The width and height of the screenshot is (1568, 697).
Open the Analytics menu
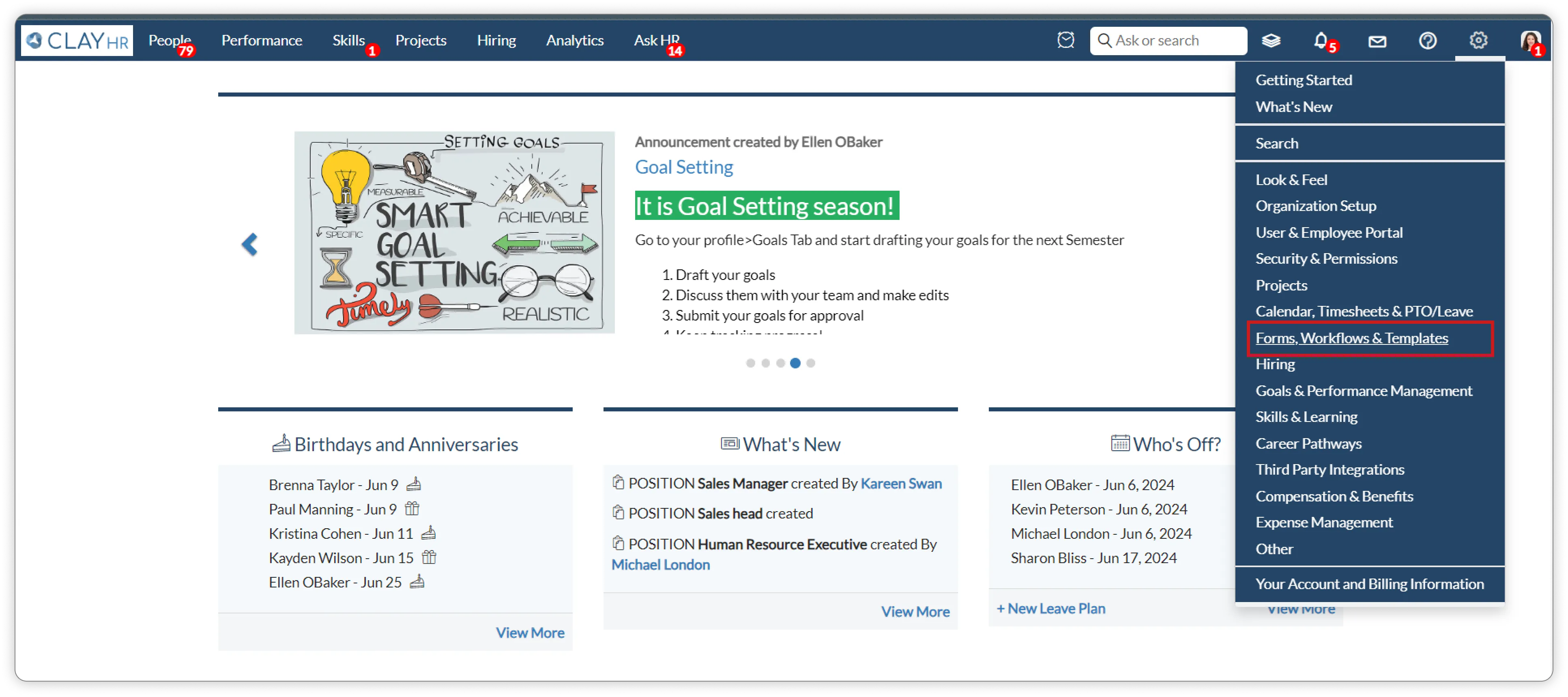[x=575, y=40]
